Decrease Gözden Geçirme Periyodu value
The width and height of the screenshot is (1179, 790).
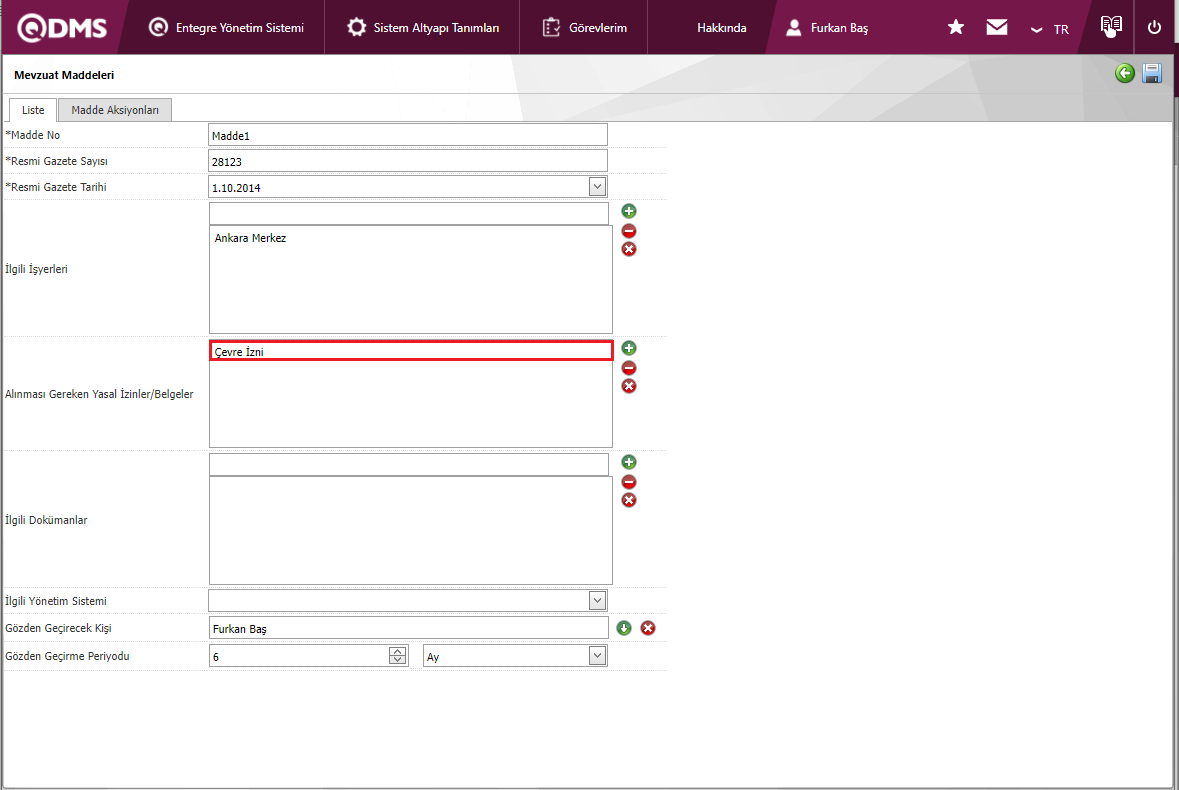click(397, 661)
